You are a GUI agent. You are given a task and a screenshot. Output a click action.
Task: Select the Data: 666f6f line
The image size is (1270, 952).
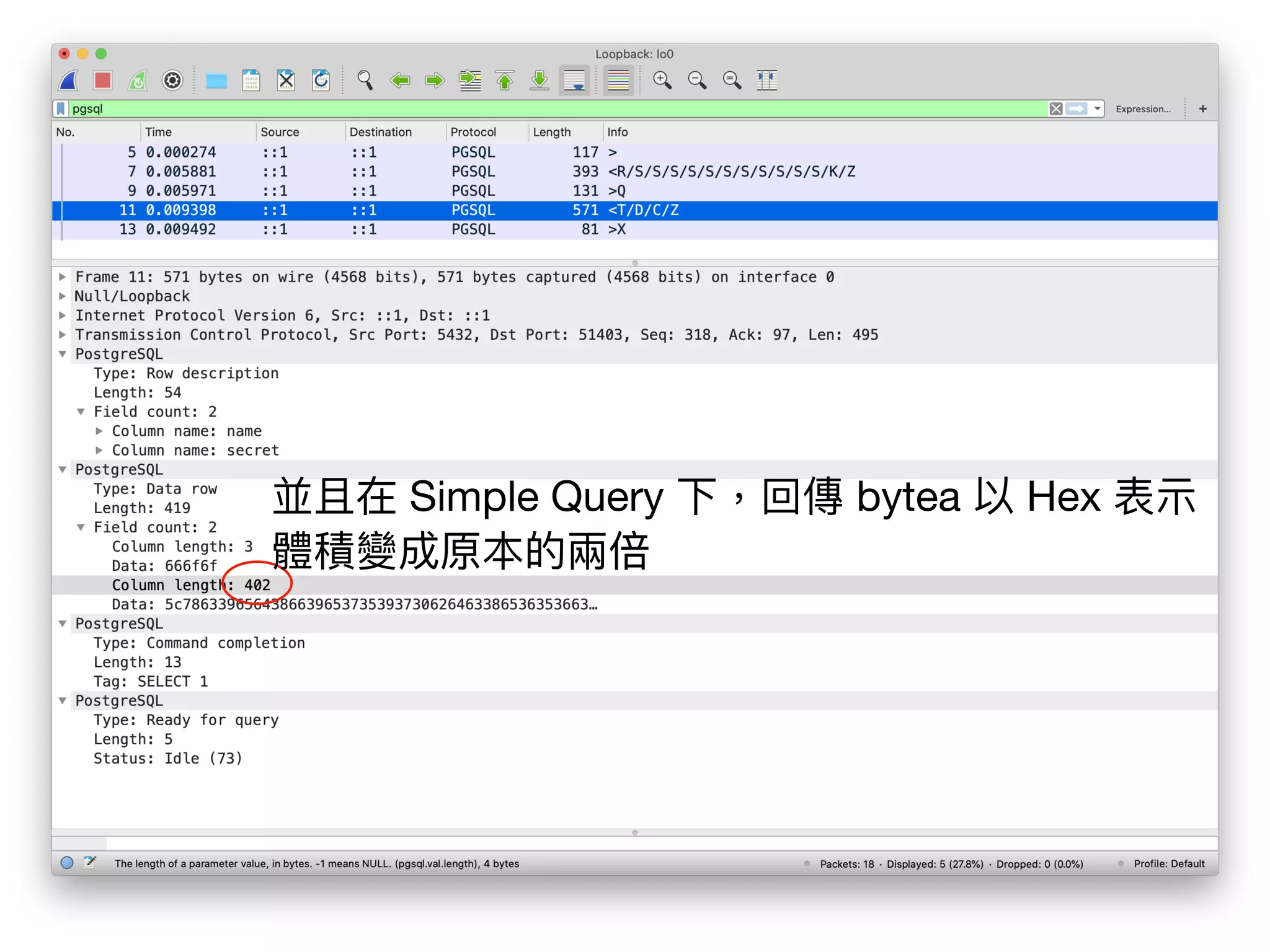(x=164, y=566)
